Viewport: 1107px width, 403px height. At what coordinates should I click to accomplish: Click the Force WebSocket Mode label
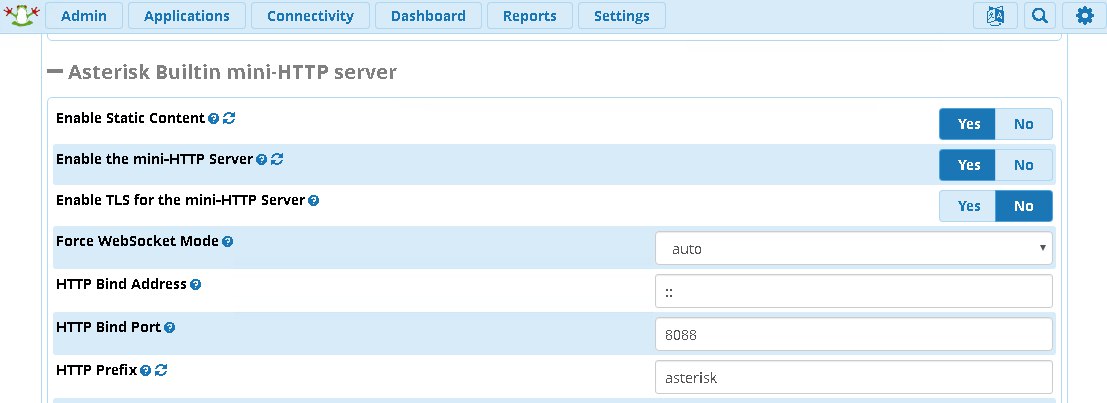click(x=137, y=241)
